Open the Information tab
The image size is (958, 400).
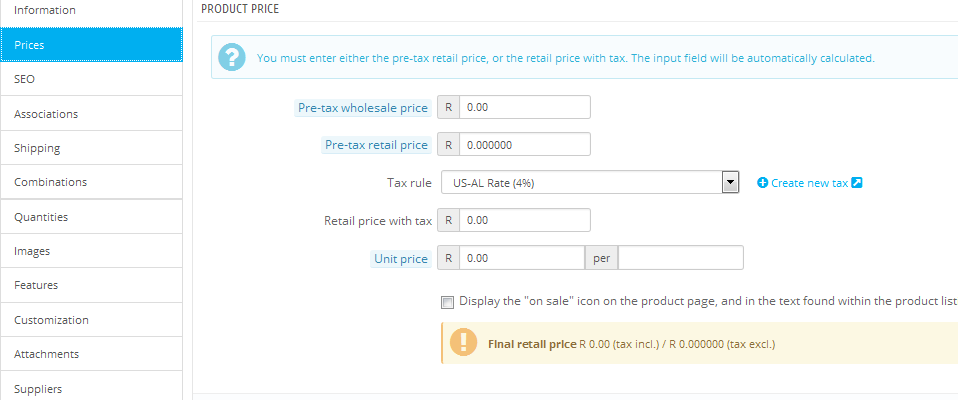coord(91,10)
